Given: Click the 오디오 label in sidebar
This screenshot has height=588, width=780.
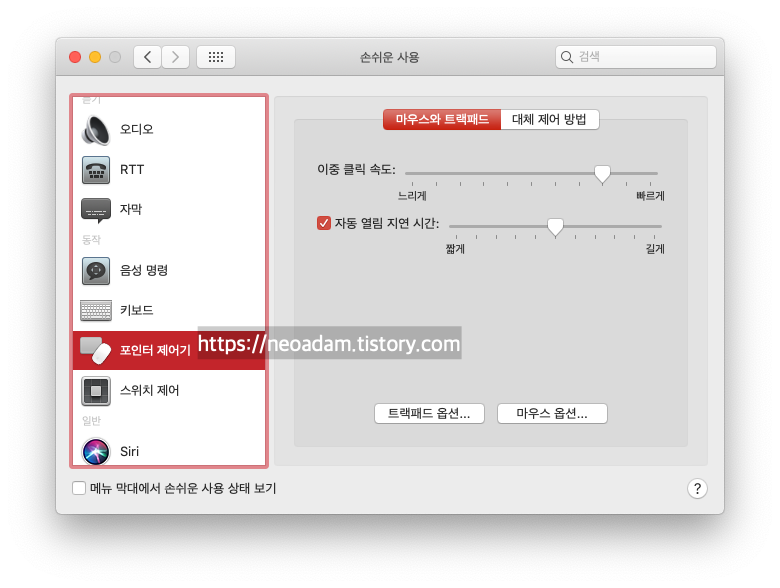Looking at the screenshot, I should coord(137,129).
